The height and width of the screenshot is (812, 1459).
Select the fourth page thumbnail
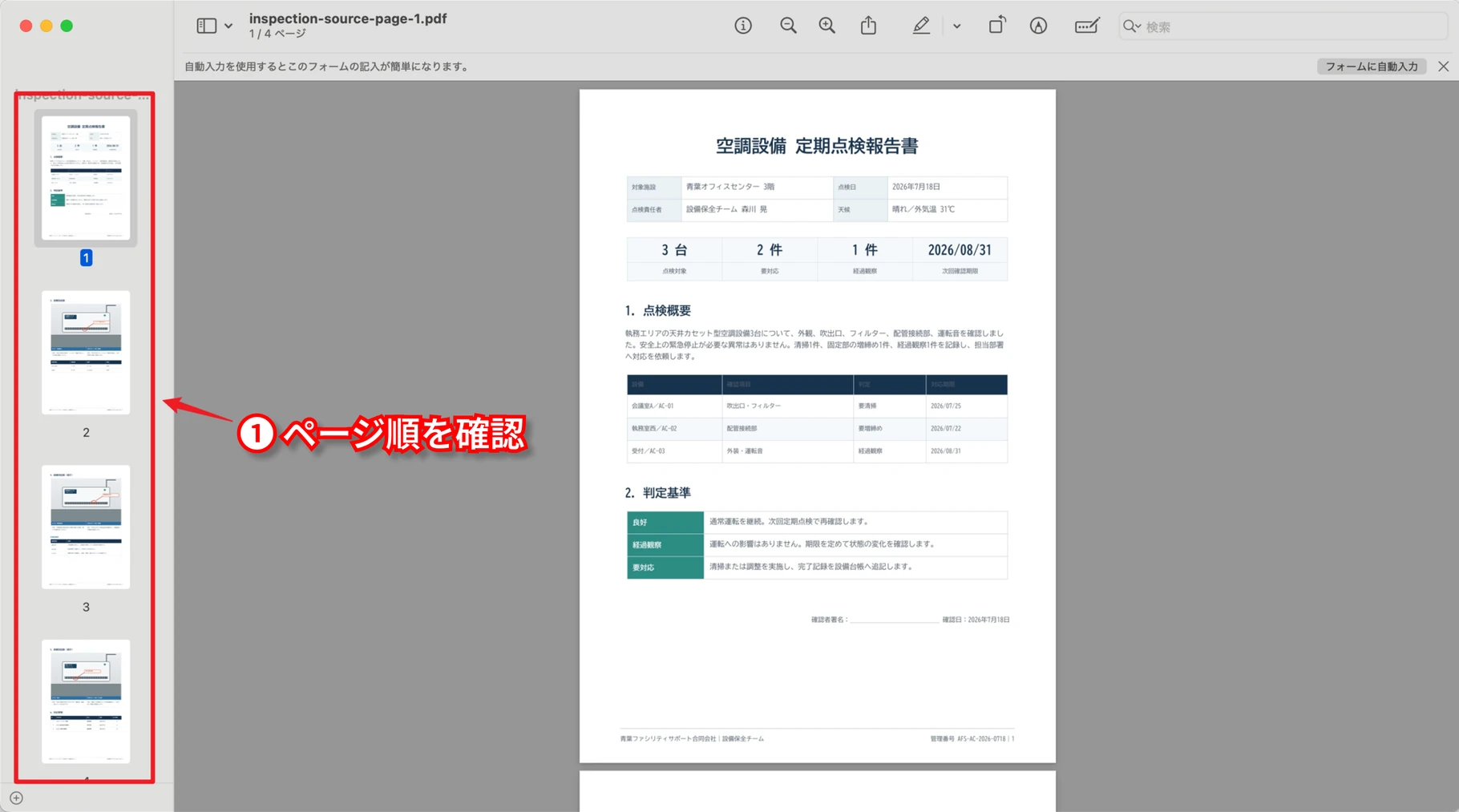(x=86, y=701)
